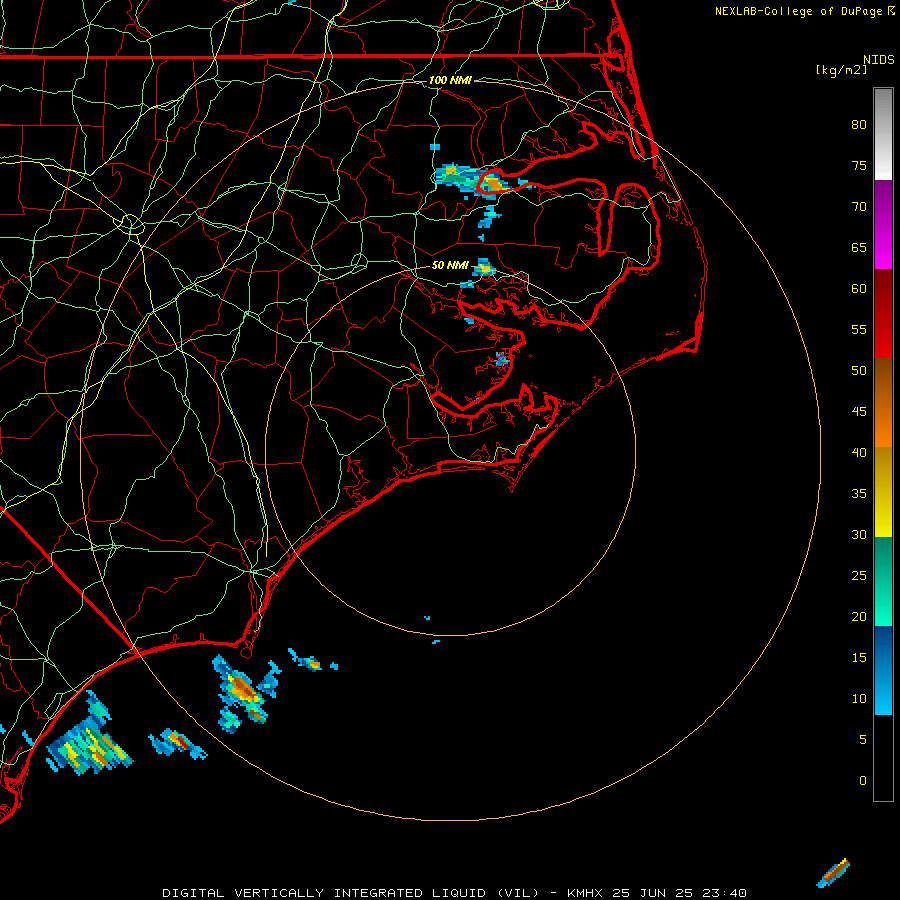Click scale value 25
Viewport: 900px width, 900px height.
tap(859, 576)
